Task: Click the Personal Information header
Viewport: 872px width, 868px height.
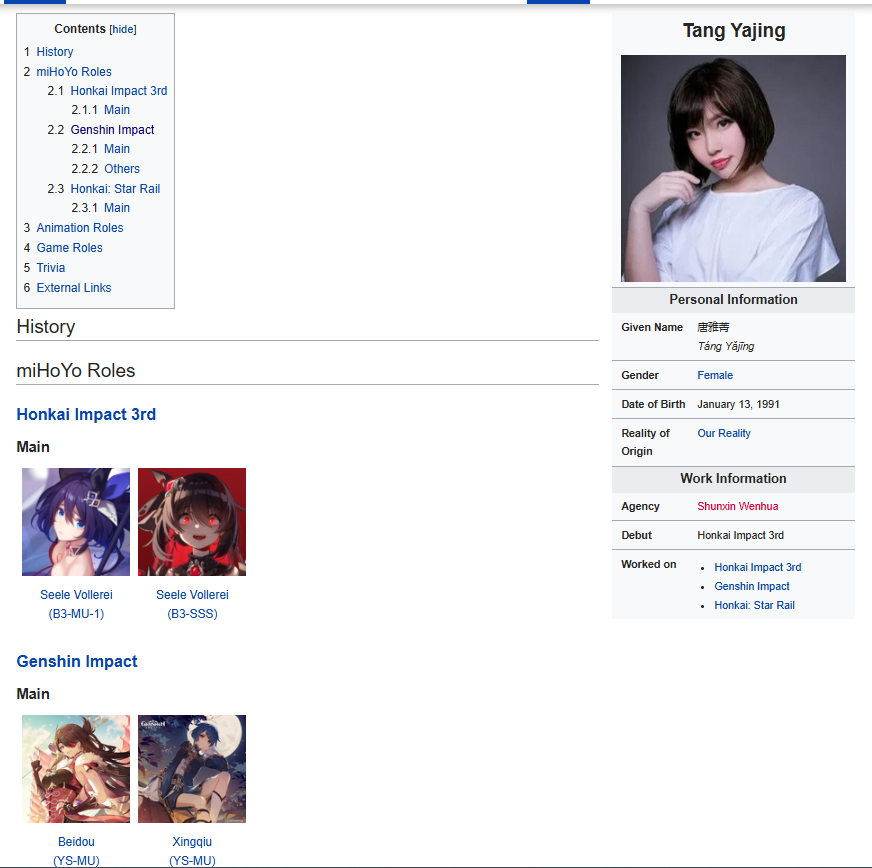Action: (733, 300)
